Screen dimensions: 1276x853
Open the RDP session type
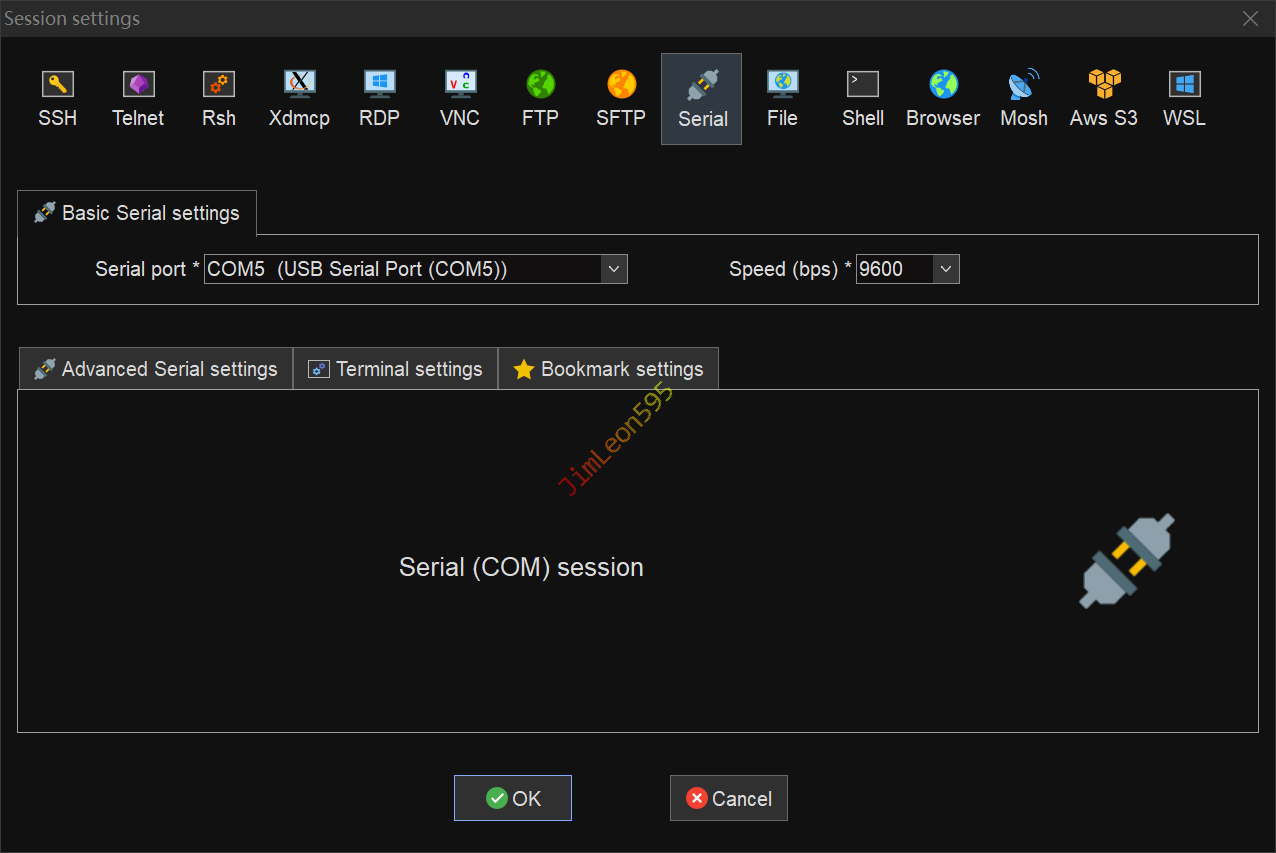coord(379,98)
